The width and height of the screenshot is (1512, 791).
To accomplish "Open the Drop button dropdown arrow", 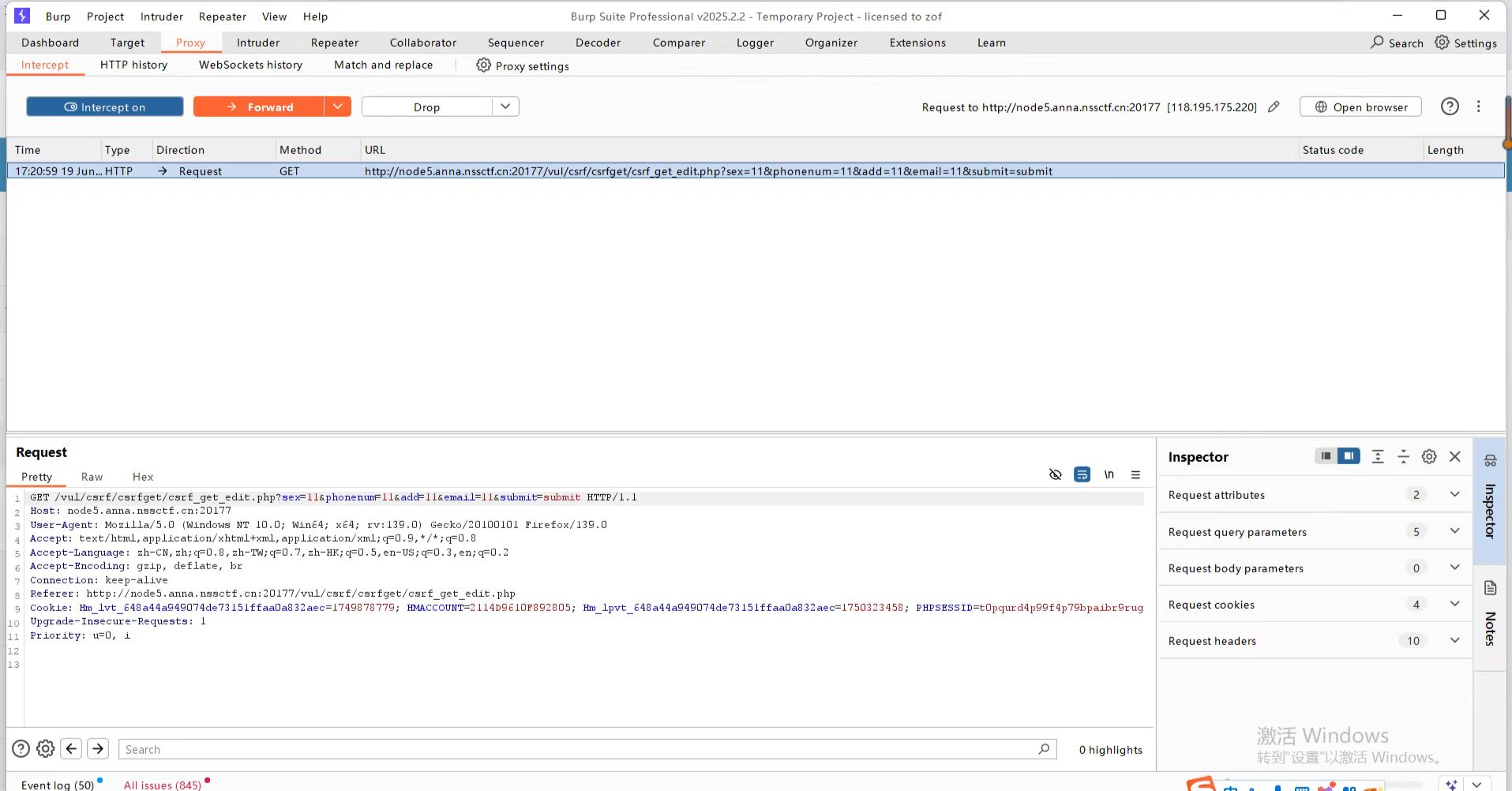I will [505, 107].
